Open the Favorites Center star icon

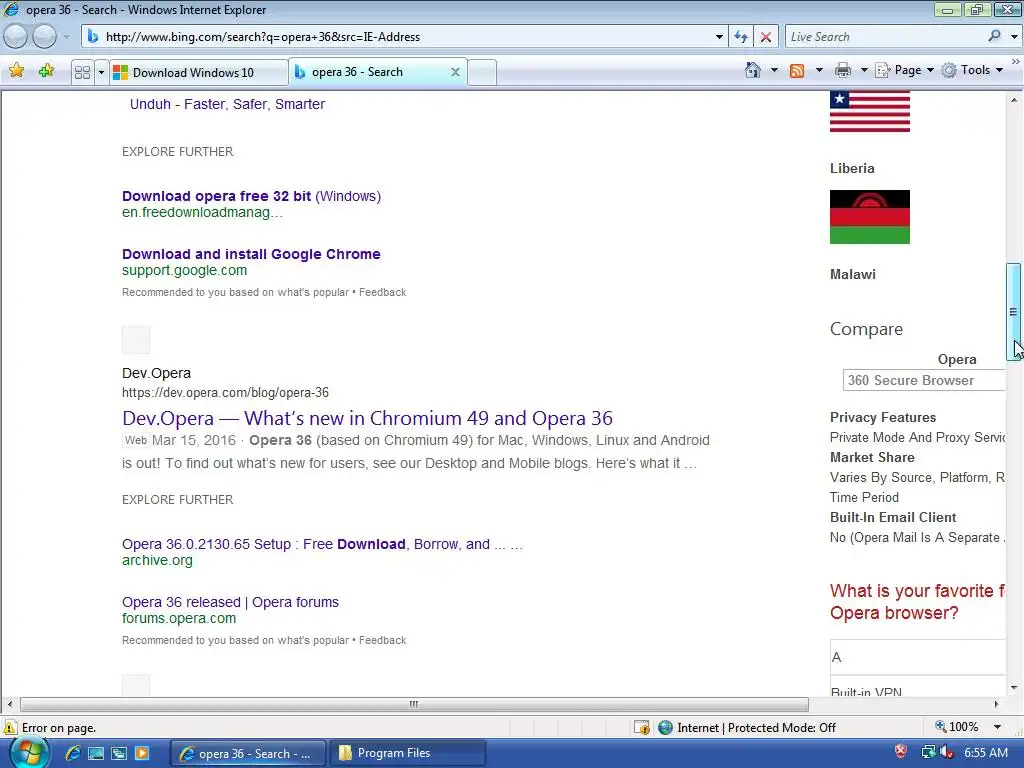pyautogui.click(x=16, y=71)
